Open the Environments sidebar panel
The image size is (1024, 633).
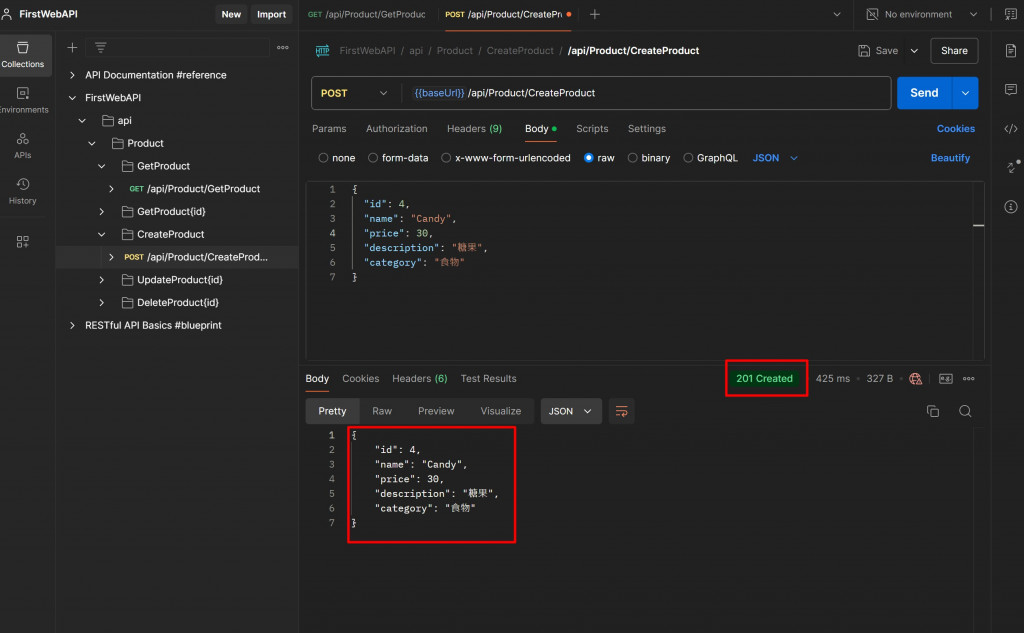(x=23, y=101)
